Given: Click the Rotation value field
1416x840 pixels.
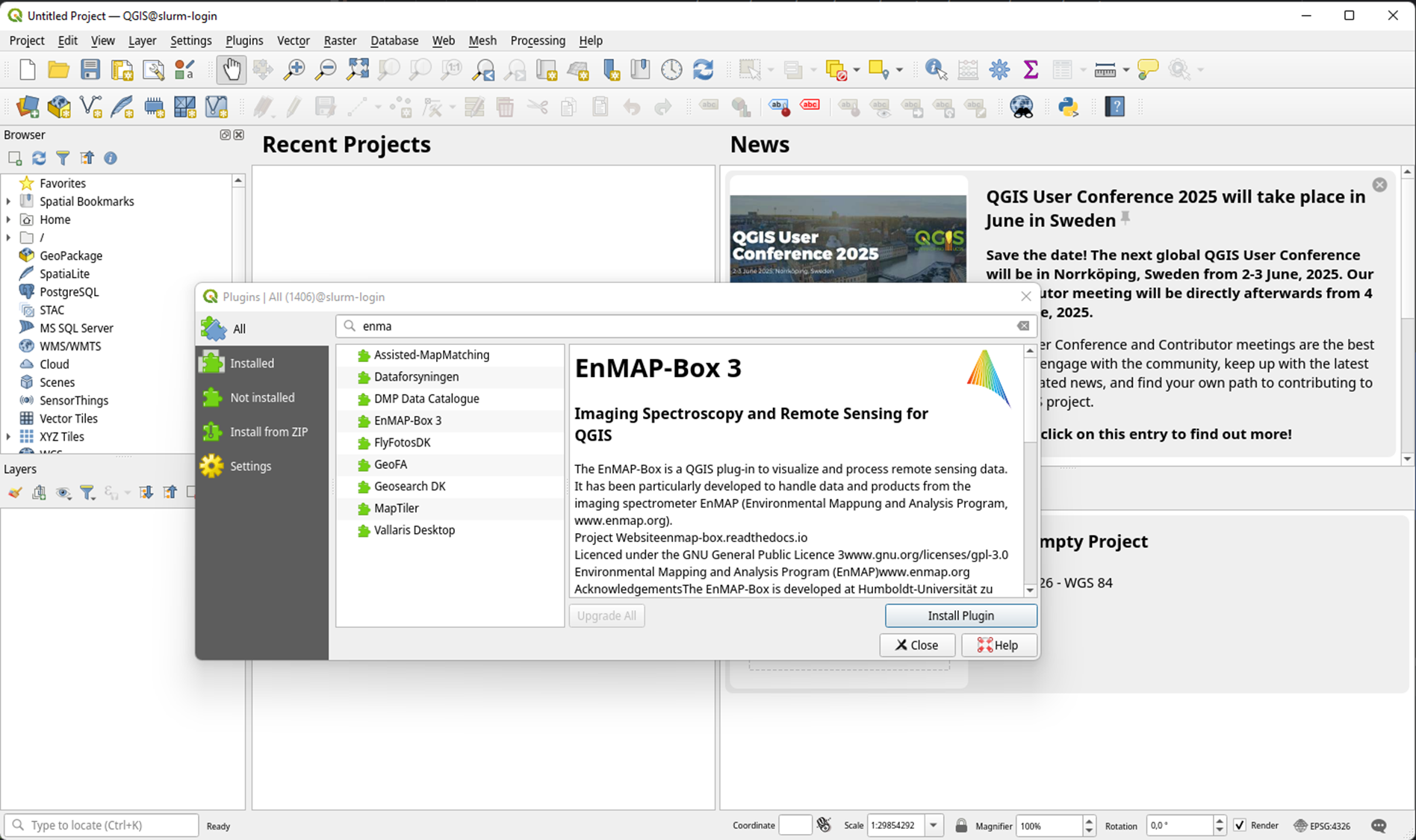Looking at the screenshot, I should coord(1179,825).
